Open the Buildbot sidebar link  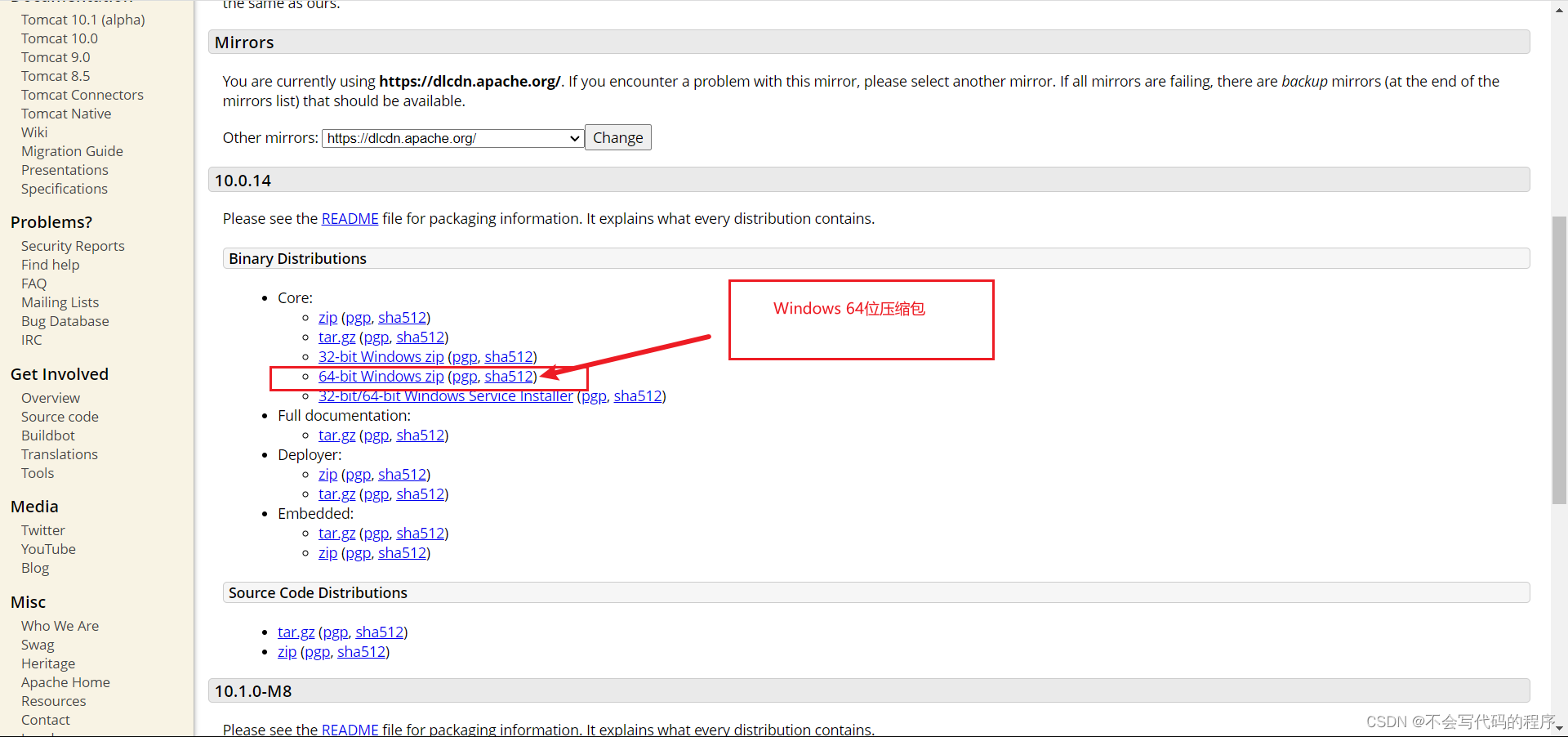48,435
